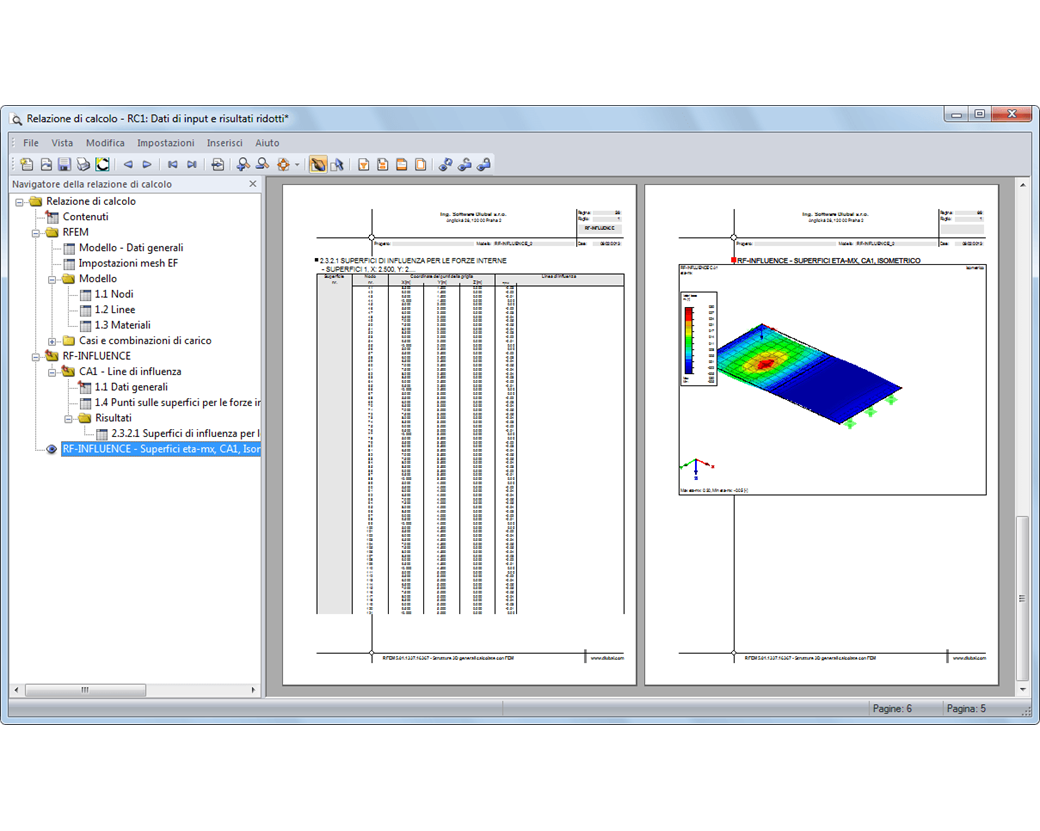The image size is (1040, 831).
Task: Collapse the Modello folder node
Action: click(x=52, y=279)
